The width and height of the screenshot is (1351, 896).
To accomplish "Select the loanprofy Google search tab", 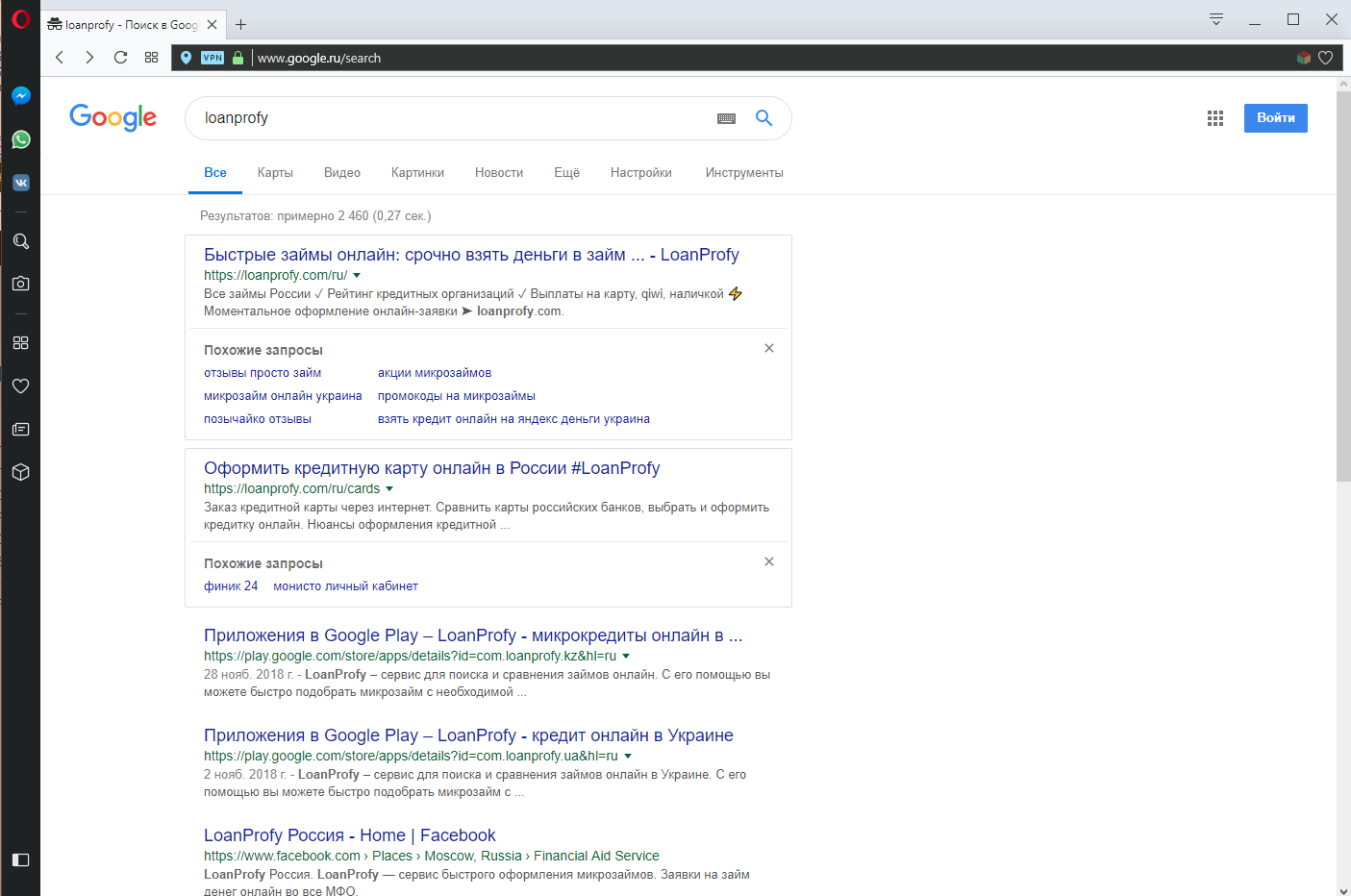I will coord(133,25).
